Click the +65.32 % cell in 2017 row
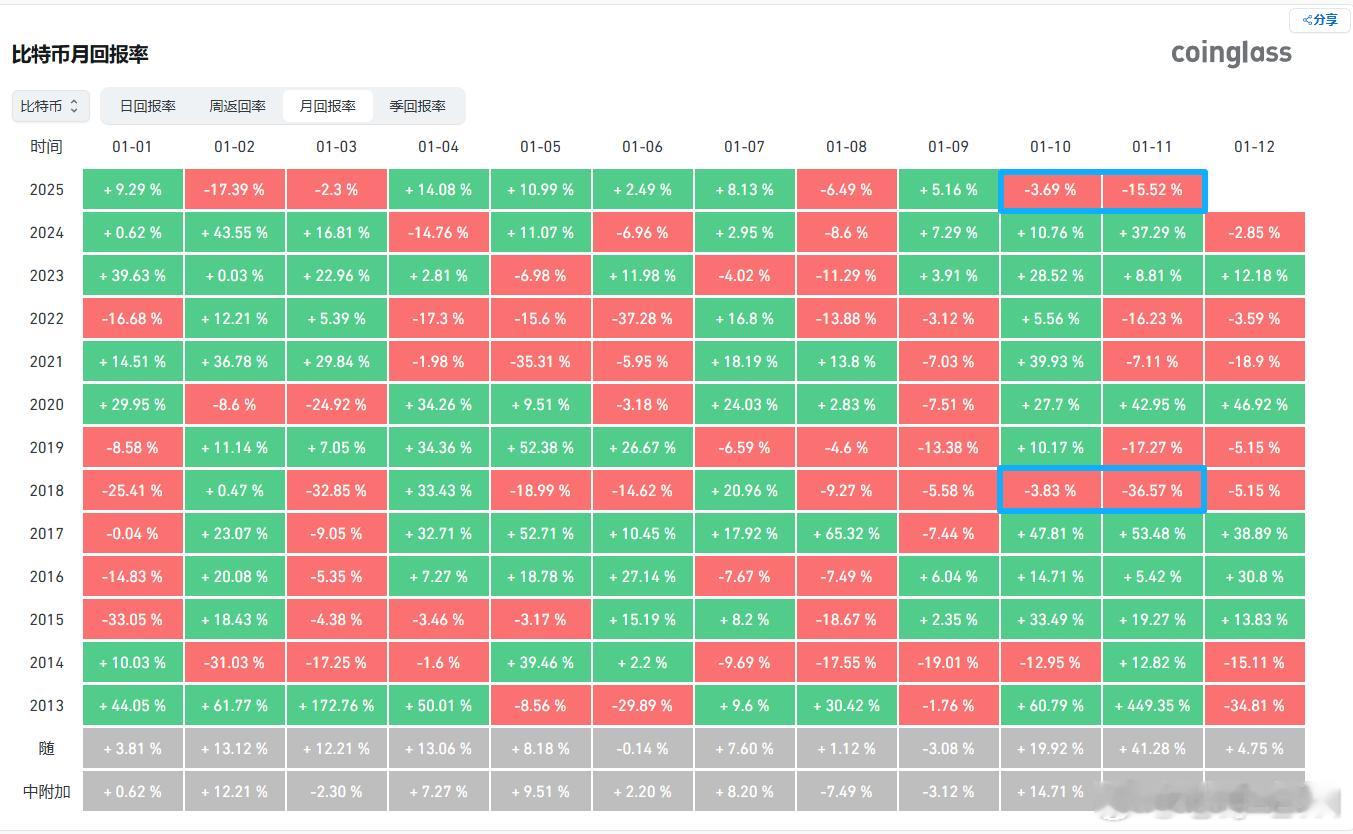Image resolution: width=1353 pixels, height=834 pixels. point(846,534)
